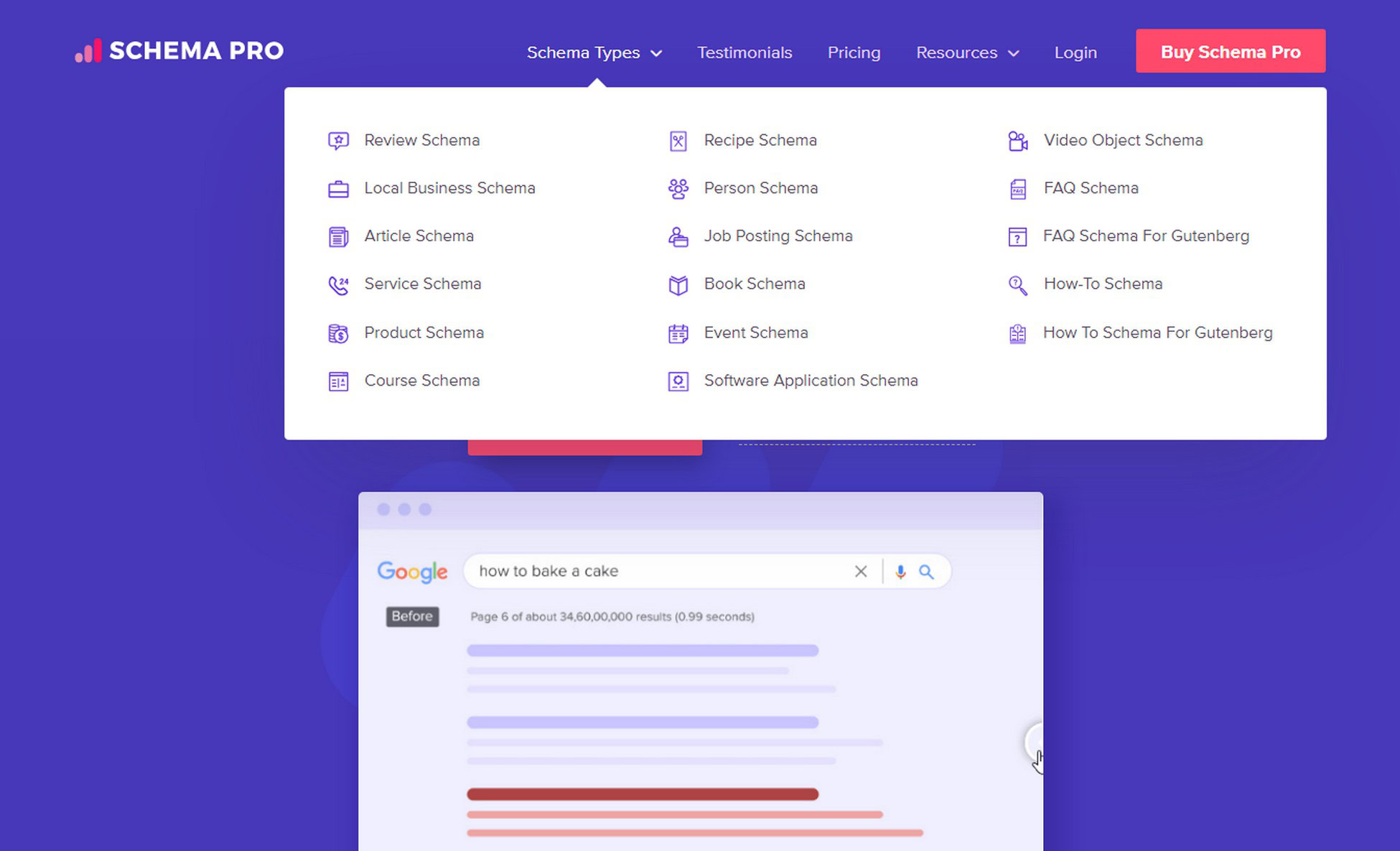The image size is (1400, 851).
Task: Click the FAQ Schema For Gutenberg icon
Action: 1018,236
